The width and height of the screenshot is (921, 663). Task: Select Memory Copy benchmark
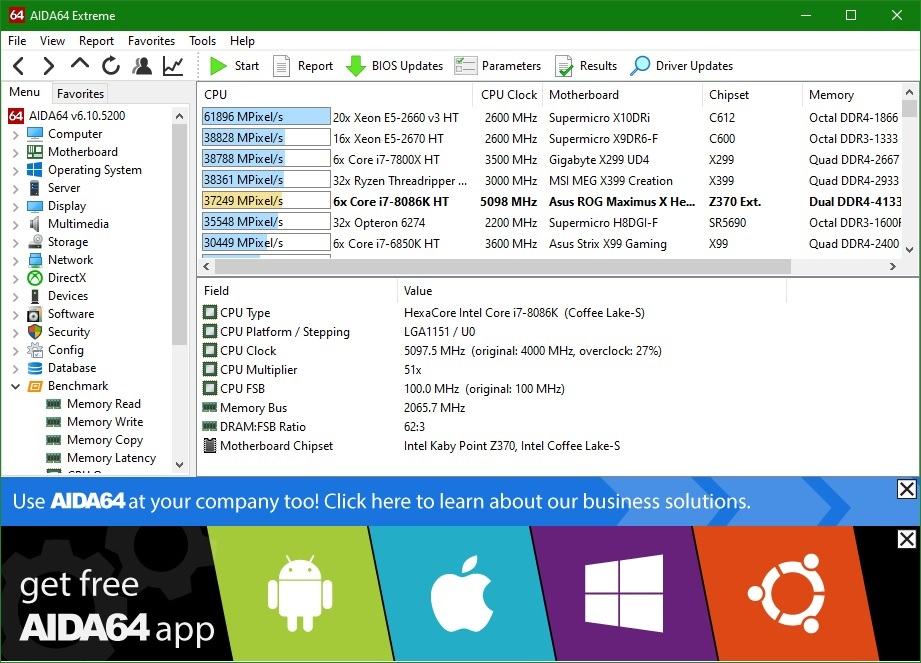pyautogui.click(x=105, y=440)
